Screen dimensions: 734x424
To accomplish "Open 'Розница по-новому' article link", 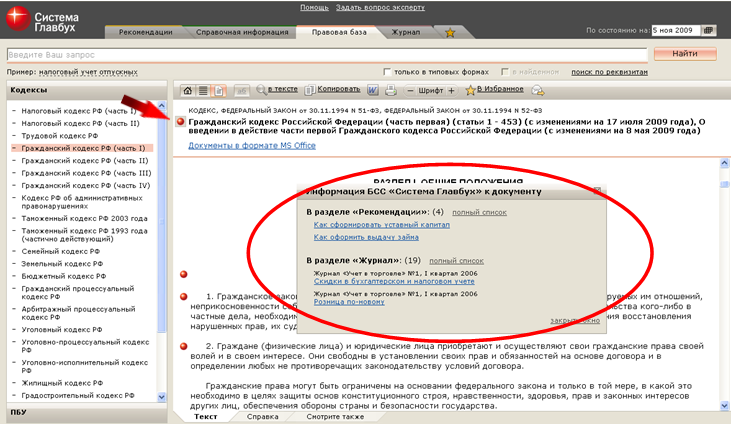I will [x=349, y=302].
